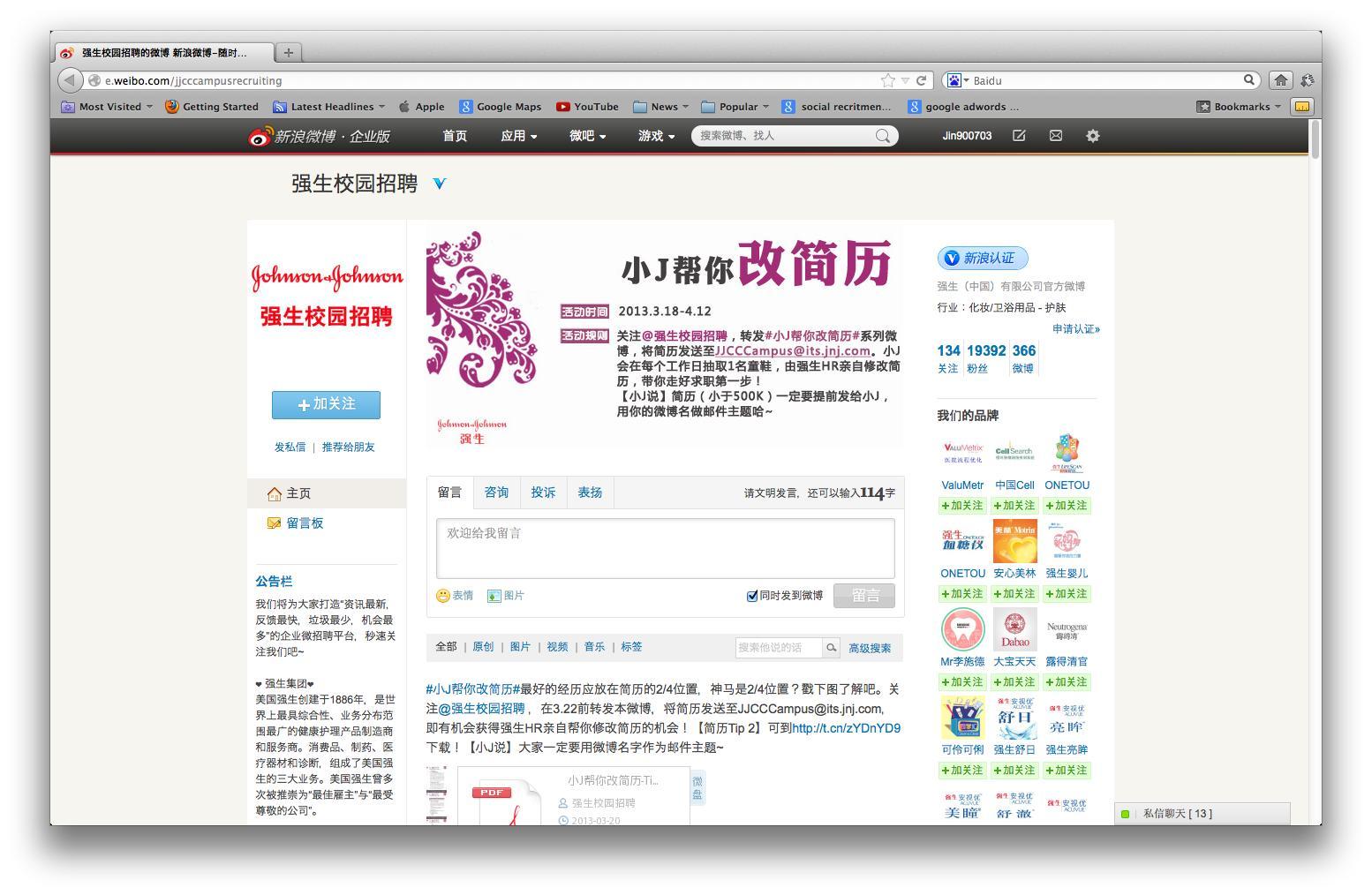
Task: Click the 图片 image upload icon
Action: pyautogui.click(x=494, y=596)
